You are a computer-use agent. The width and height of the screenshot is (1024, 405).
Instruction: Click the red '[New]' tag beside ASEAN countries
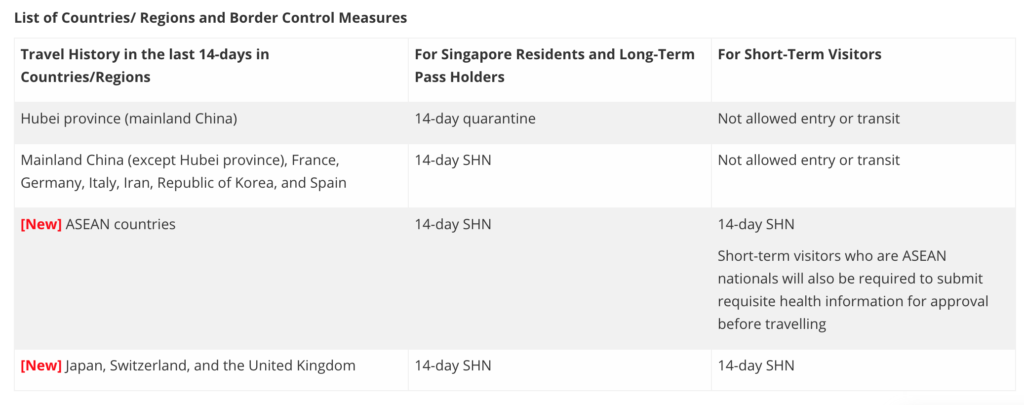(41, 225)
